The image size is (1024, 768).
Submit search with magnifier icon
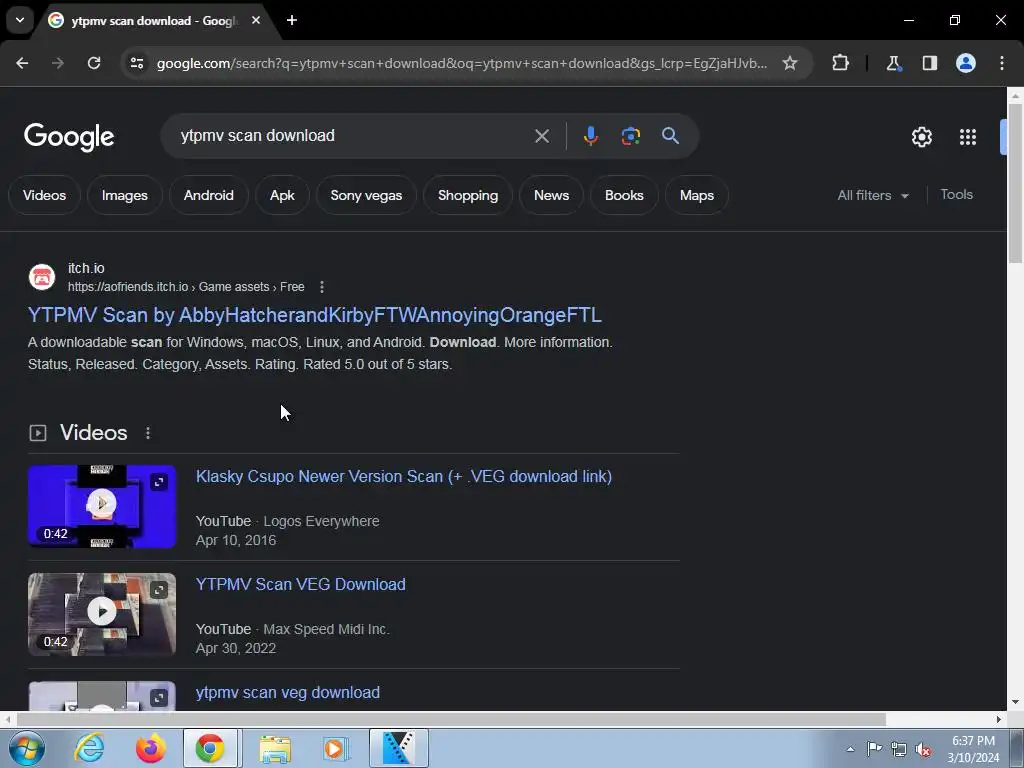[670, 136]
